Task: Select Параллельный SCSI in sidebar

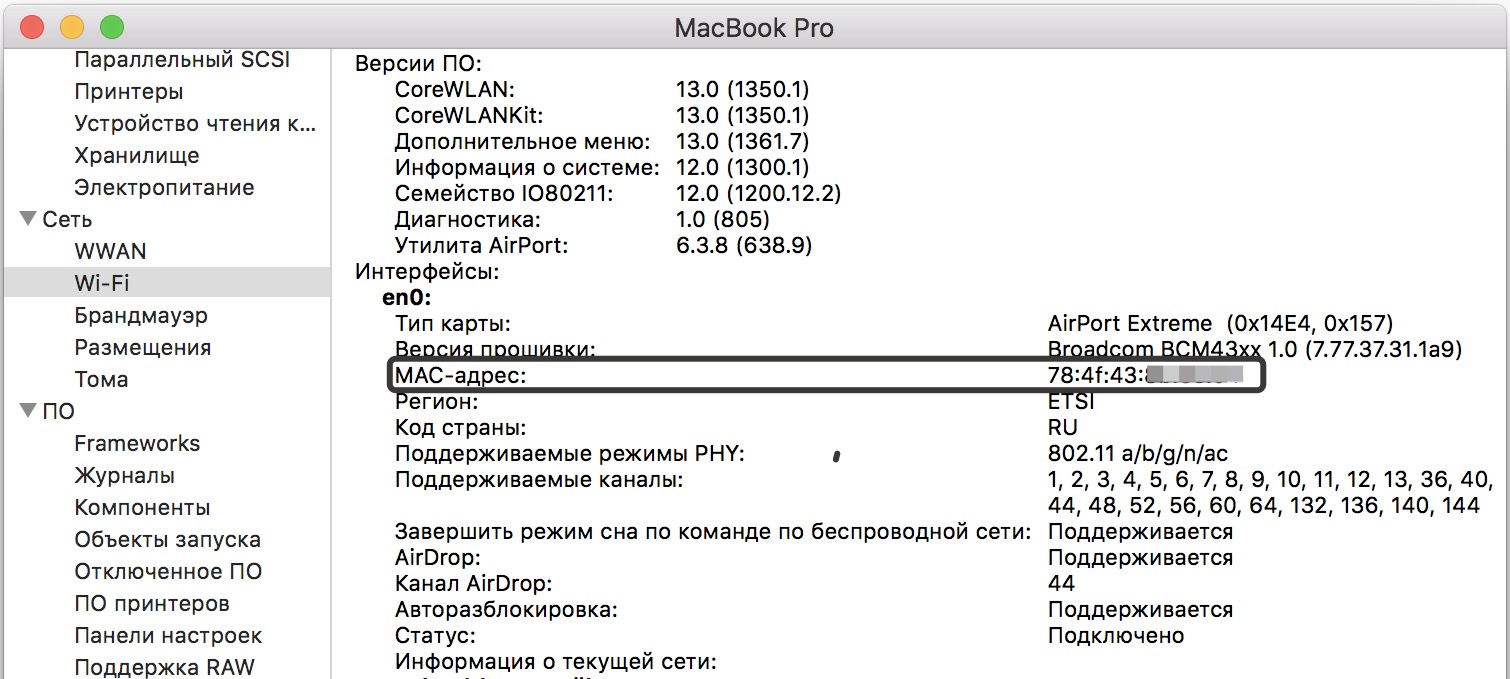Action: (x=182, y=60)
